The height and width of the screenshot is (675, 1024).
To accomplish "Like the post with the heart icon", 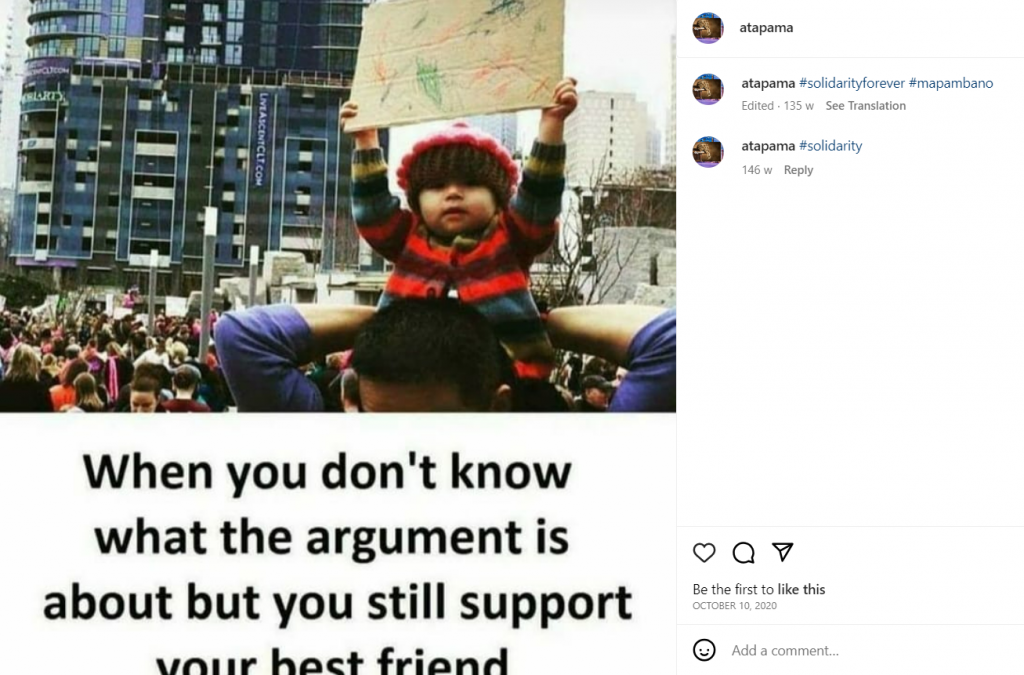I will tap(704, 552).
